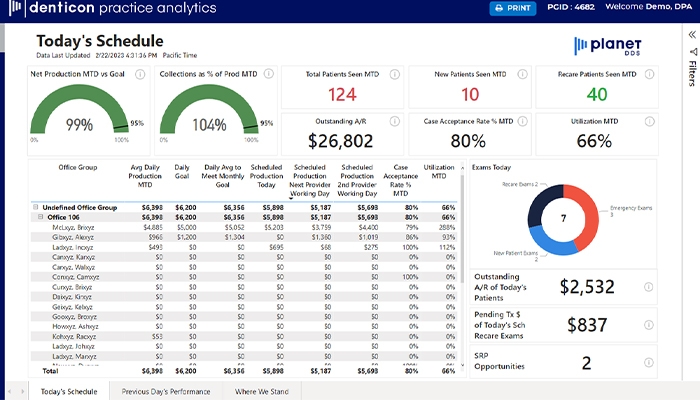Expand the Filters pane with double chevron
Viewport: 700px width, 400px height.
click(x=690, y=35)
